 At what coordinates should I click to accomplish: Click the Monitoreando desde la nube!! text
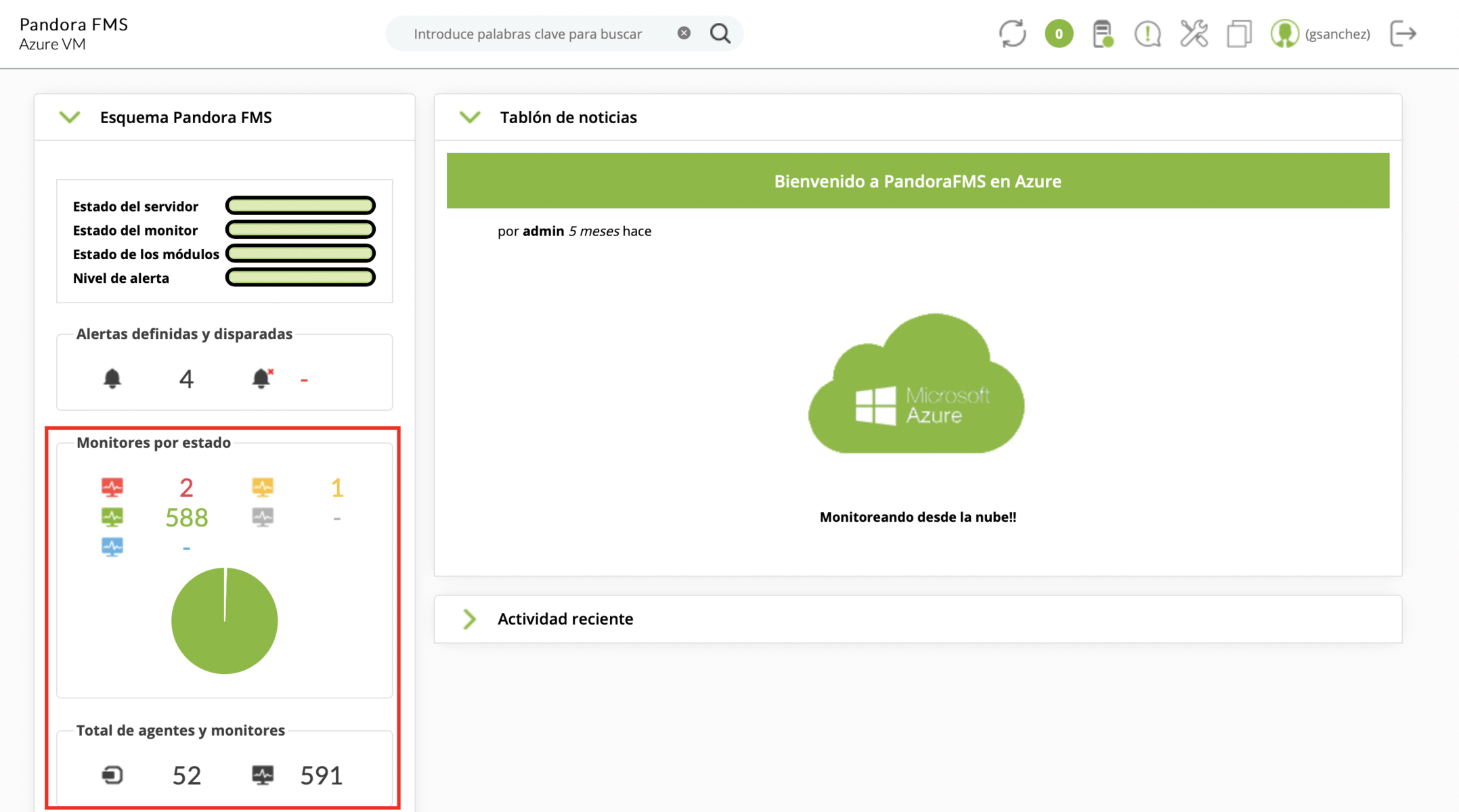point(918,517)
